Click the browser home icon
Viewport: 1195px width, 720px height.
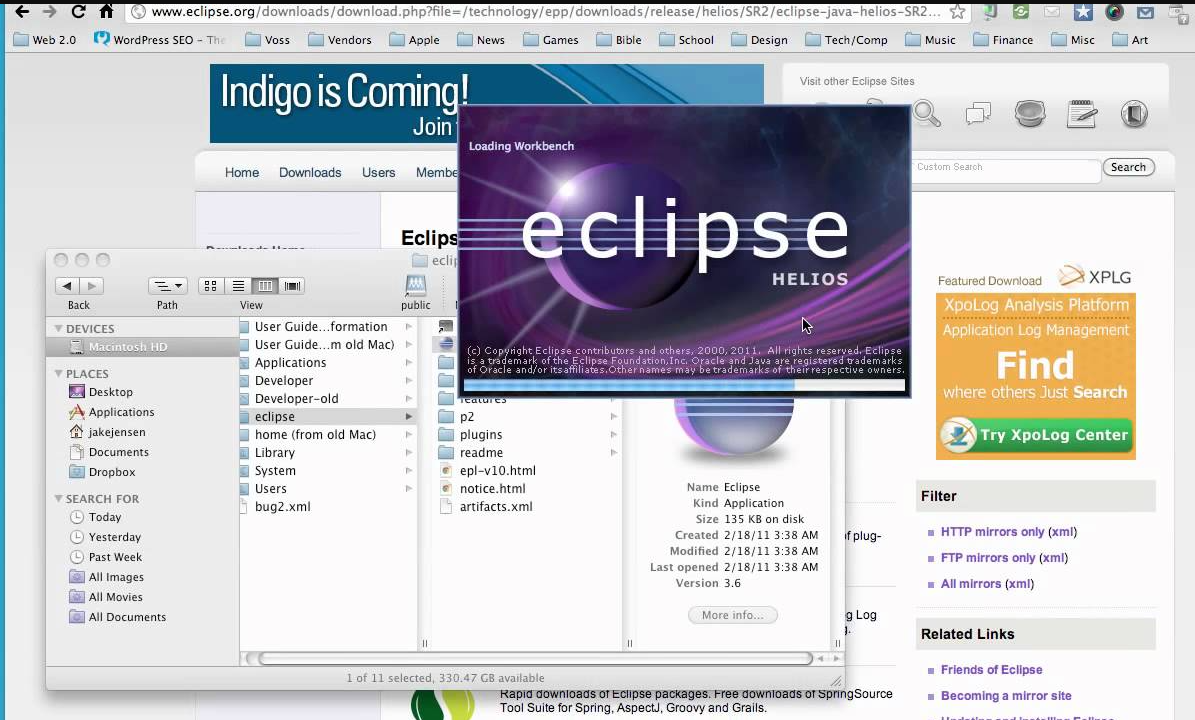point(107,11)
